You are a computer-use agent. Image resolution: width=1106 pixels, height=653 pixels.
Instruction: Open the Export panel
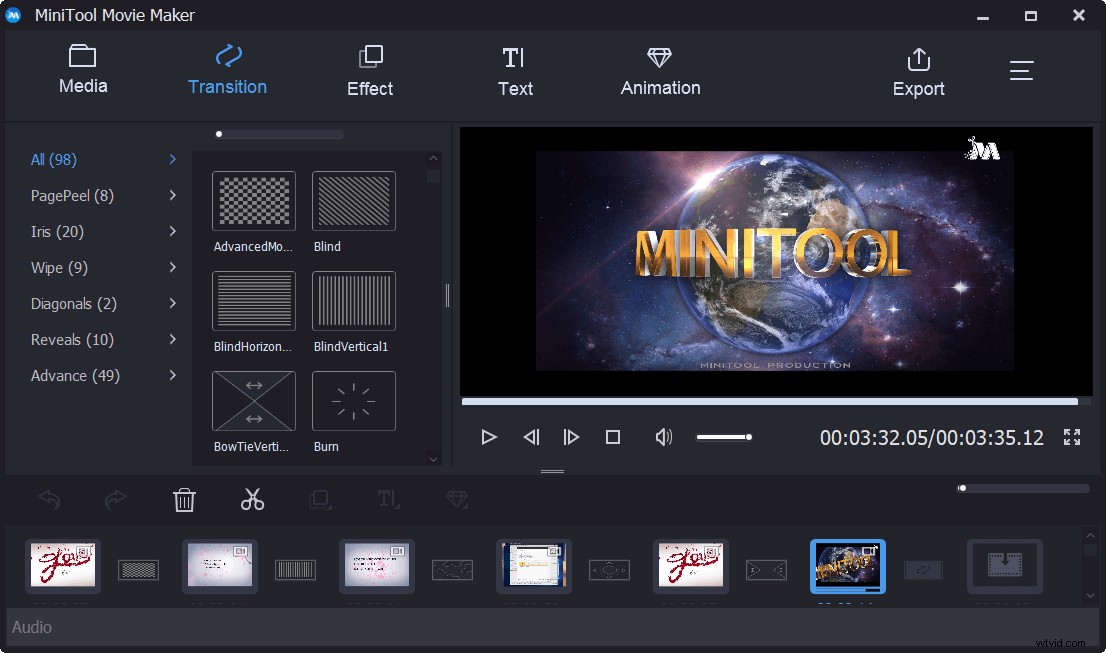point(918,70)
